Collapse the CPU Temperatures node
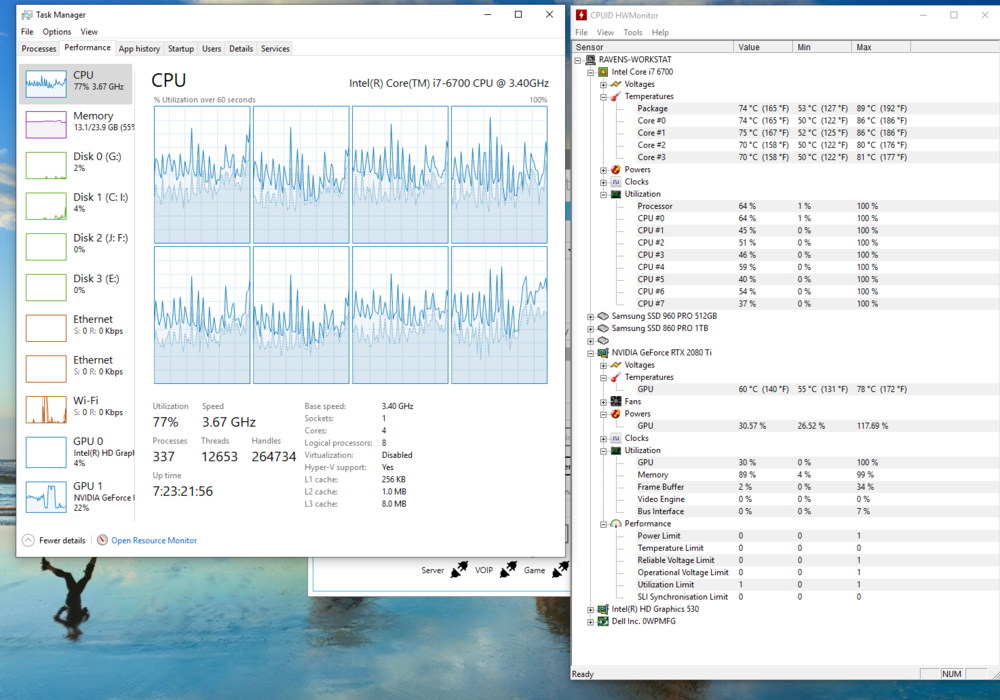The image size is (1000, 700). point(603,97)
